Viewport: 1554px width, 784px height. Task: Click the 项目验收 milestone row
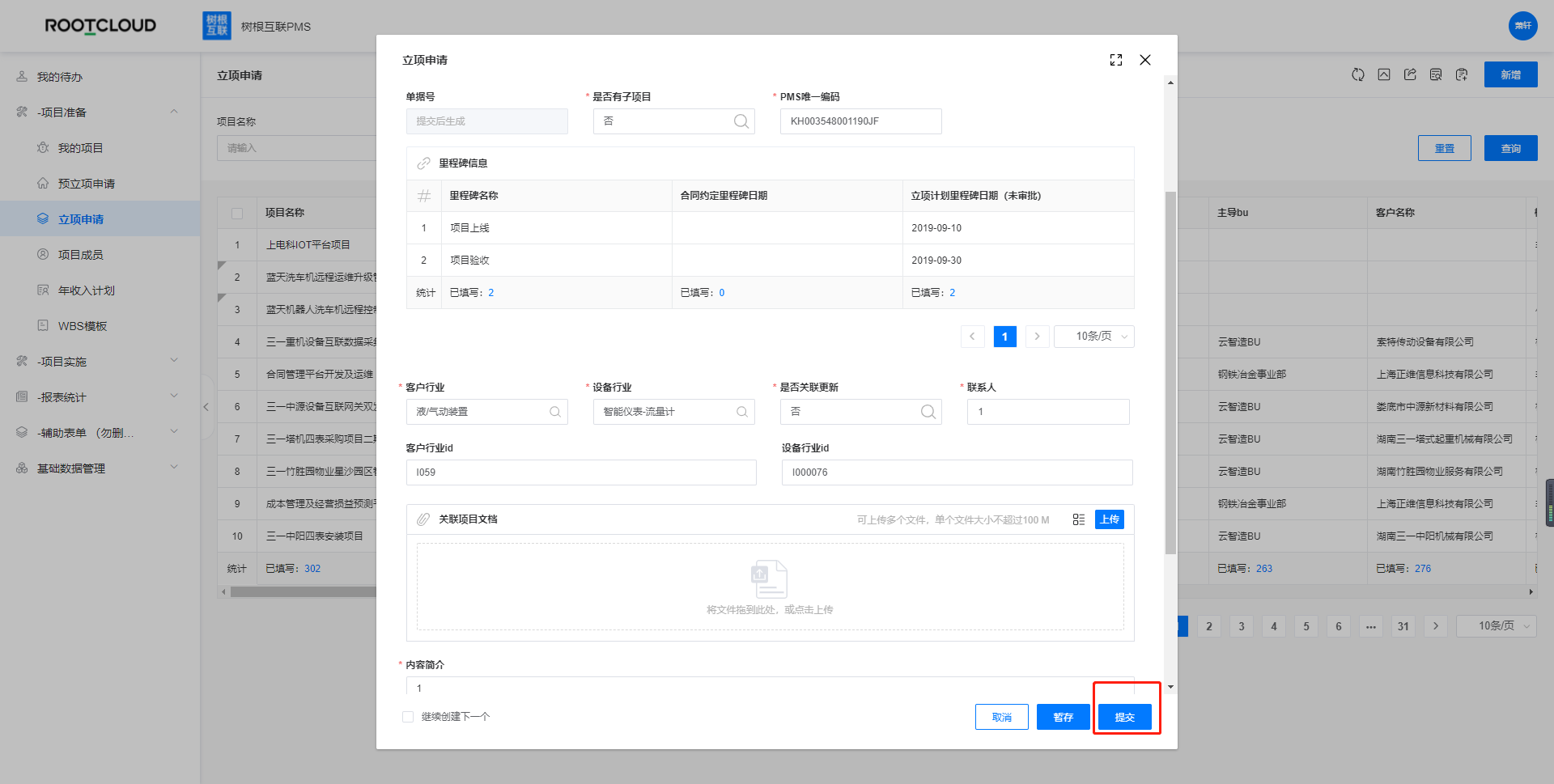tap(770, 261)
